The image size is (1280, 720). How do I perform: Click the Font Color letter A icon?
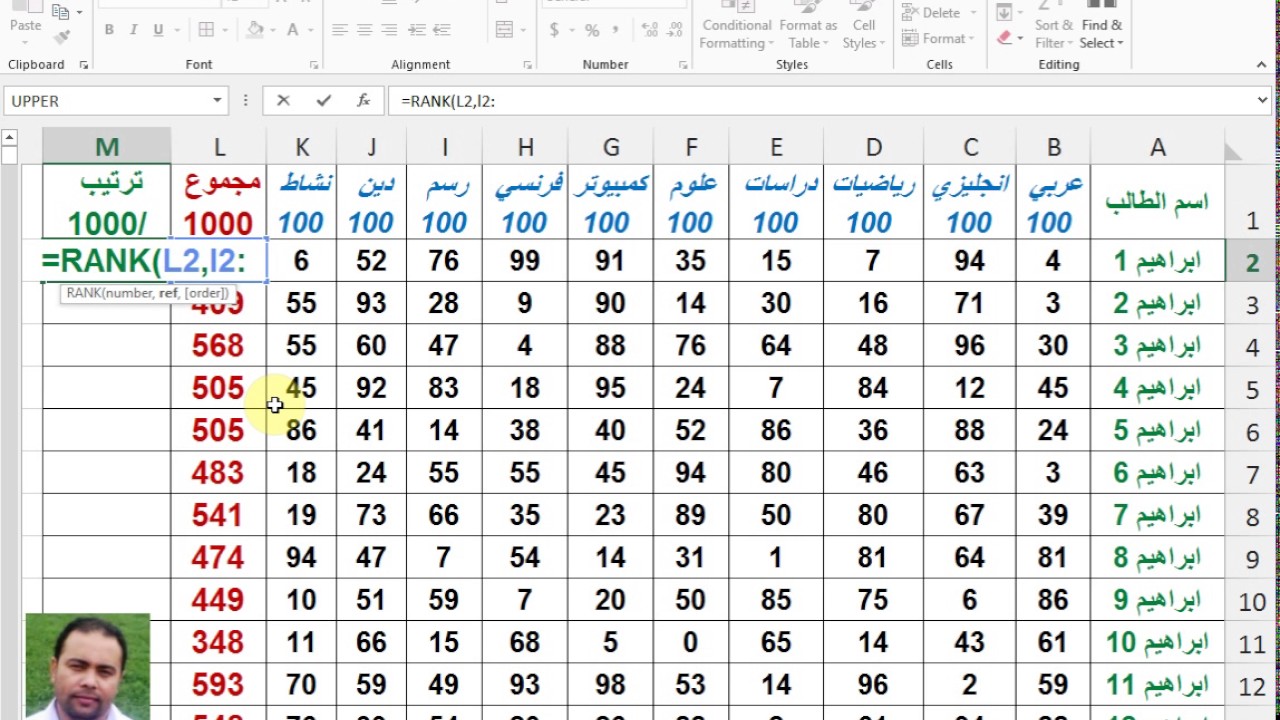tap(293, 30)
